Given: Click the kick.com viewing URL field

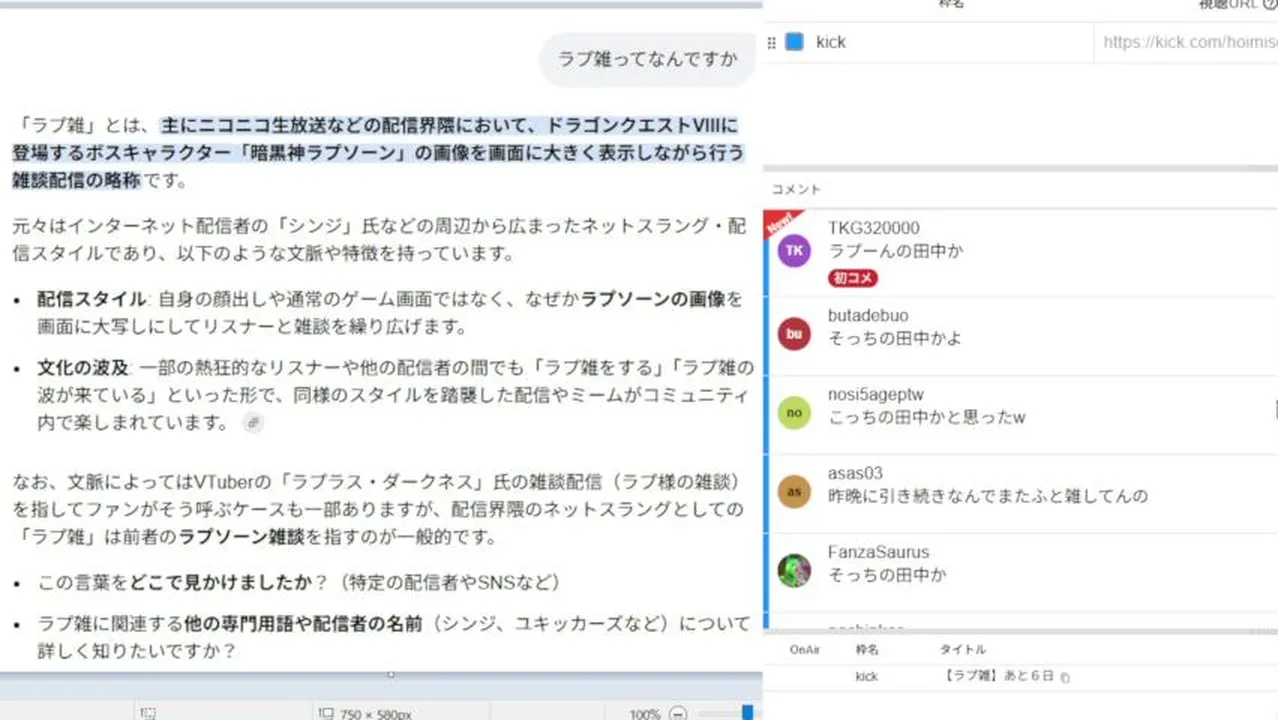Looking at the screenshot, I should (1187, 42).
